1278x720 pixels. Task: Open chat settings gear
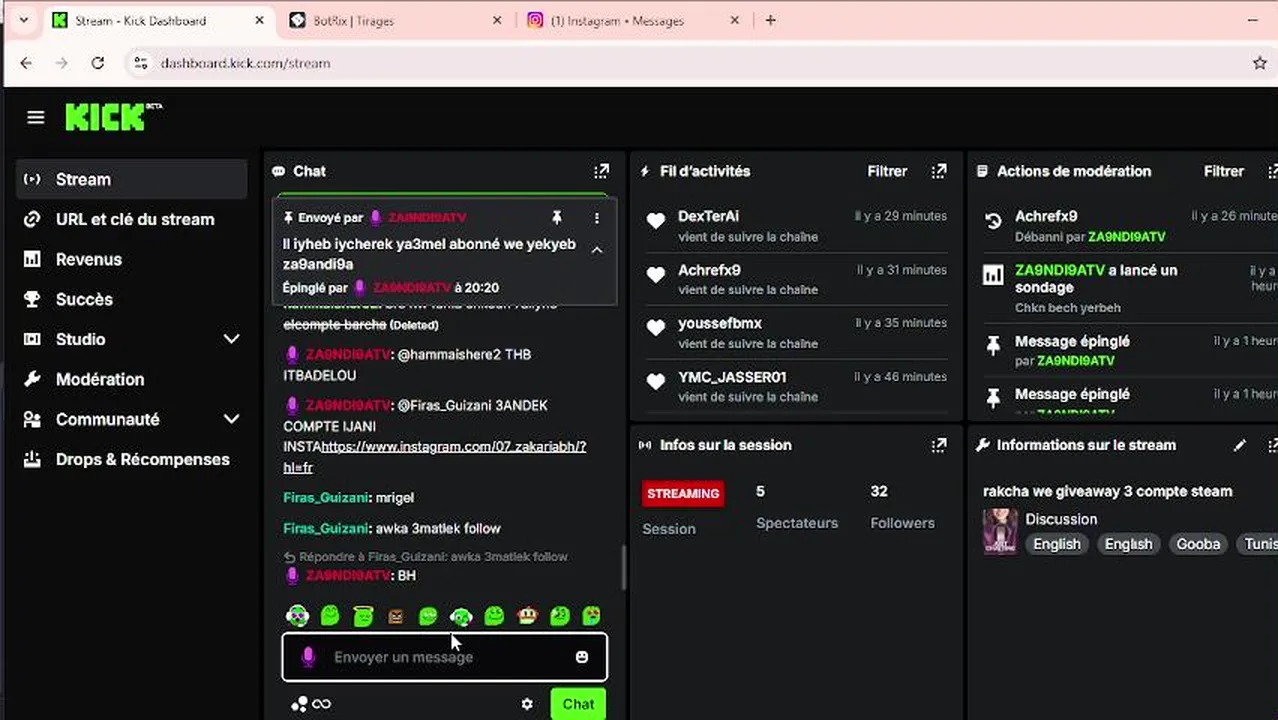[527, 704]
